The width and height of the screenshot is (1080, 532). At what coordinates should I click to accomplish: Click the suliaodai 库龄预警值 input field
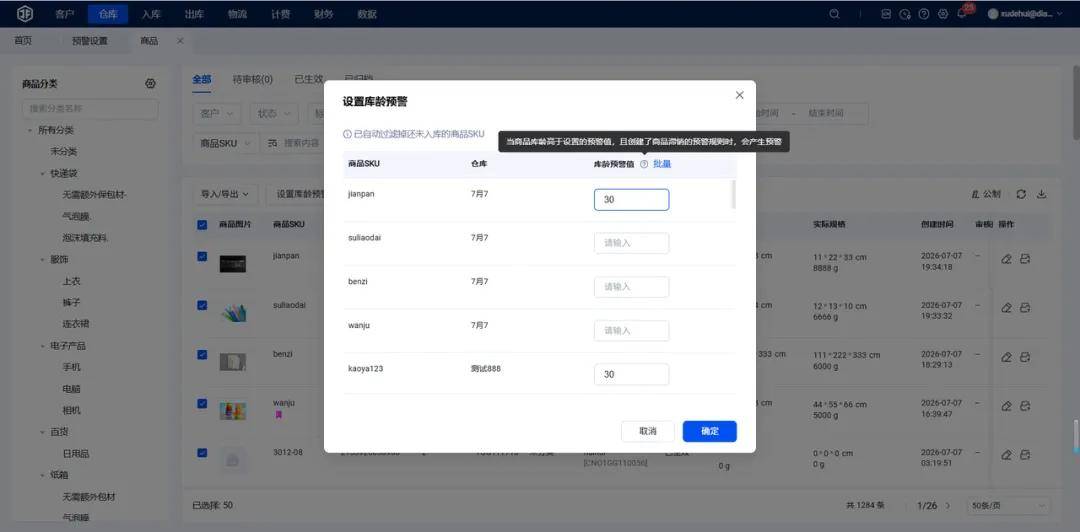tap(632, 243)
